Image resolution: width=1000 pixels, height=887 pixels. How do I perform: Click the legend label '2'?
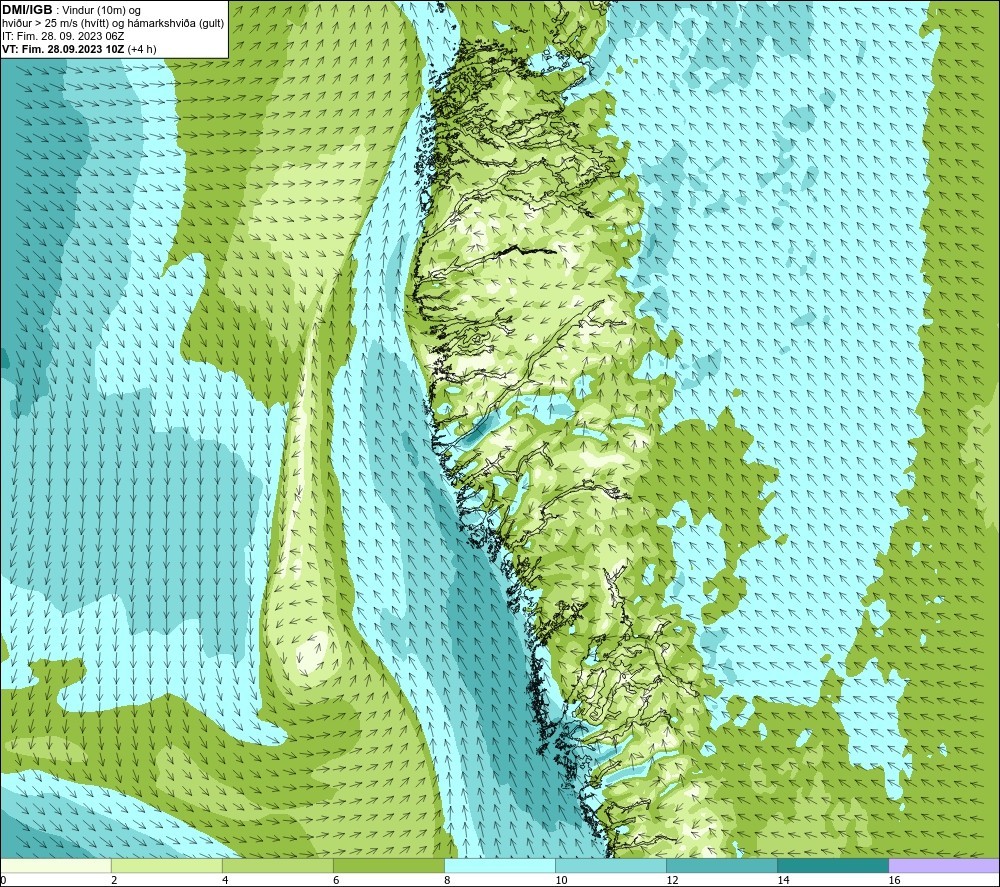tap(114, 881)
